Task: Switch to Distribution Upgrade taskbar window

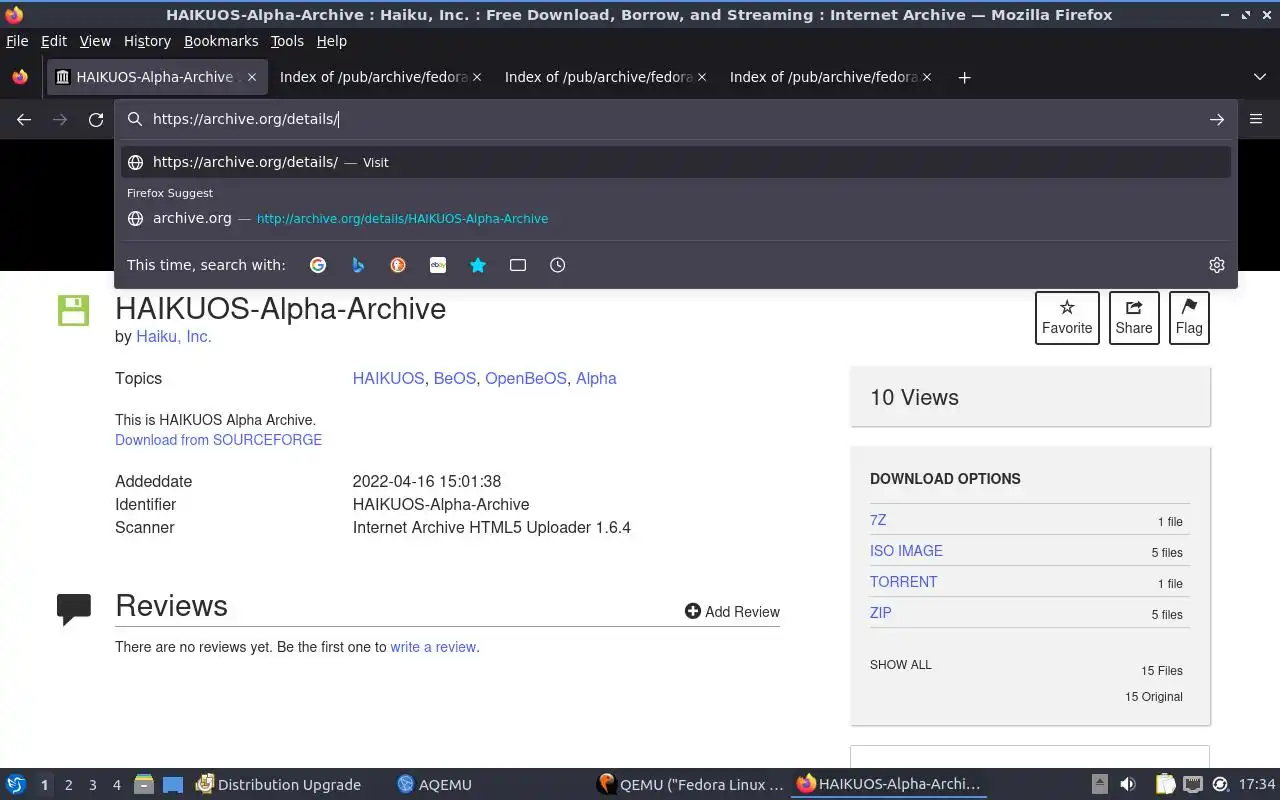Action: (279, 785)
